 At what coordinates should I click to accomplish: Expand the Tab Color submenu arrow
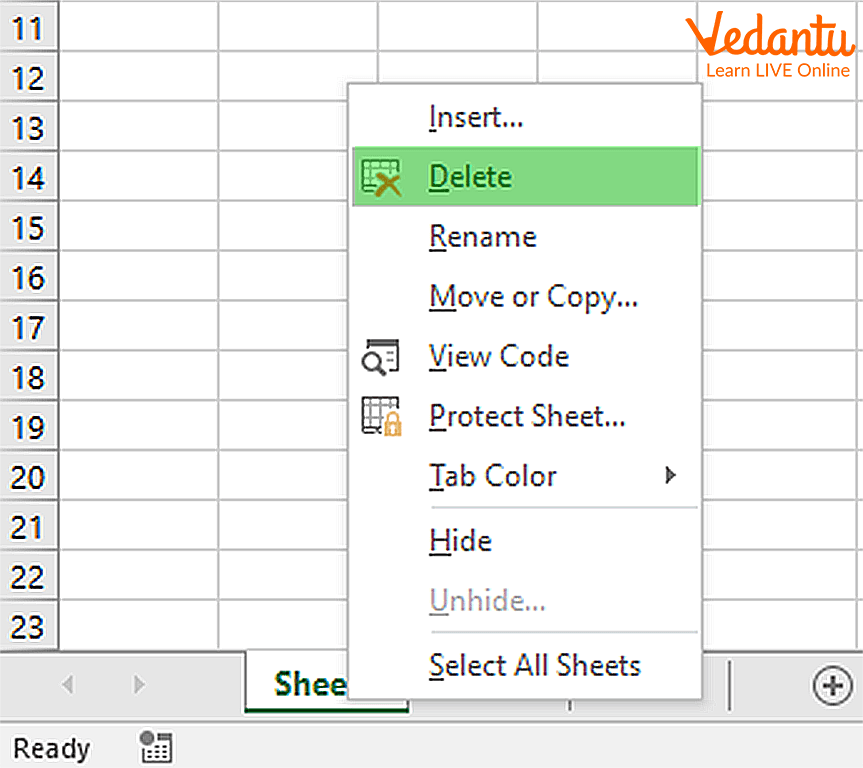click(x=671, y=476)
